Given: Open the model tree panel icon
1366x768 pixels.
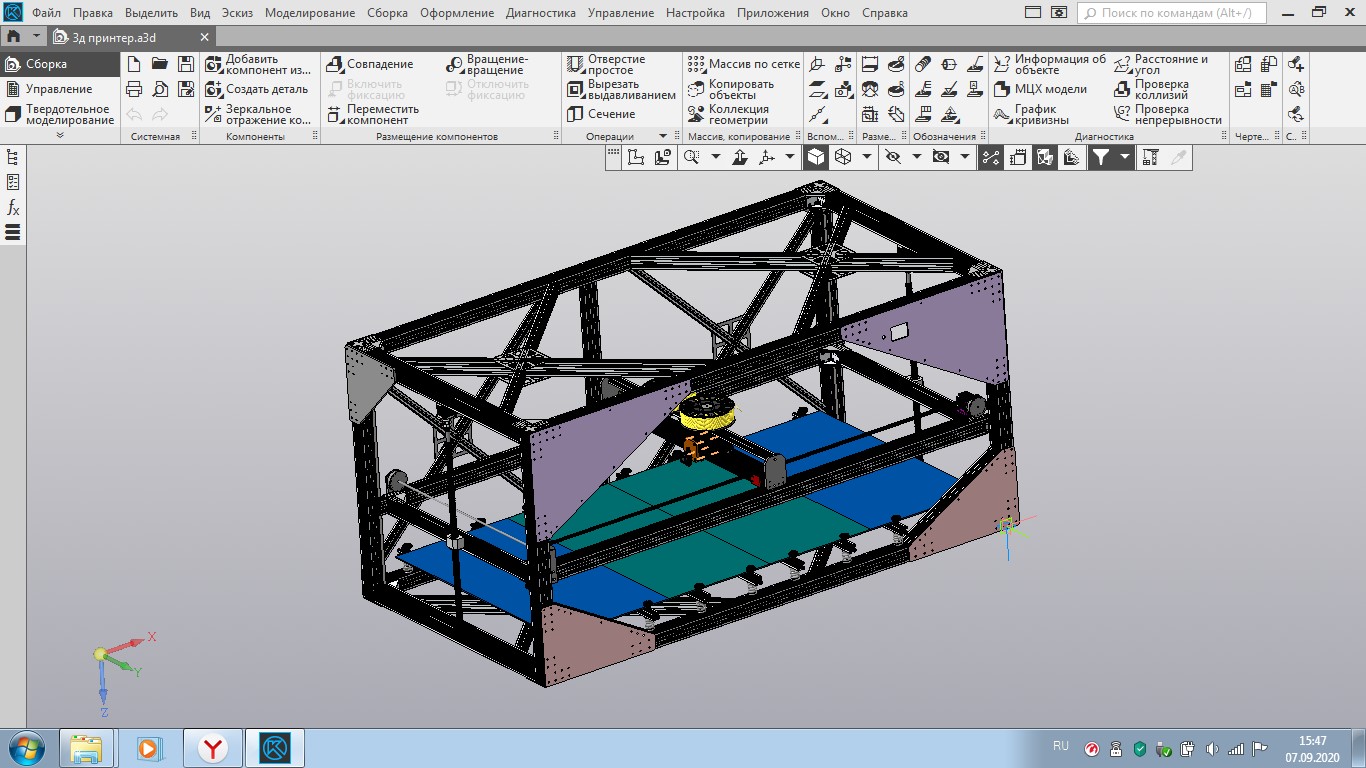Looking at the screenshot, I should pos(13,157).
